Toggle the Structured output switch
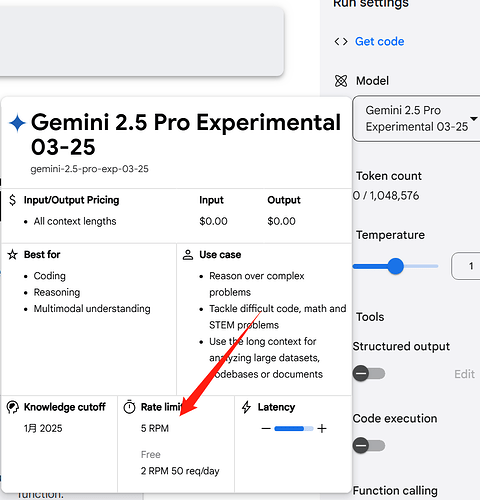Screen dimensions: 480x500 pyautogui.click(x=369, y=373)
